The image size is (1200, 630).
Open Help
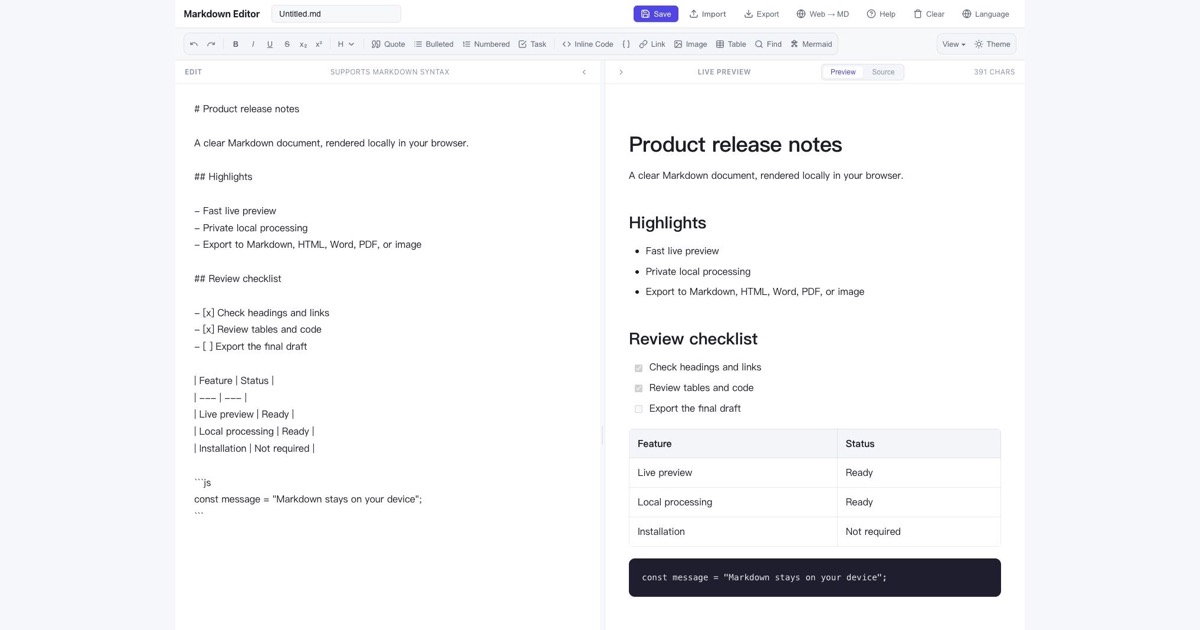click(881, 14)
